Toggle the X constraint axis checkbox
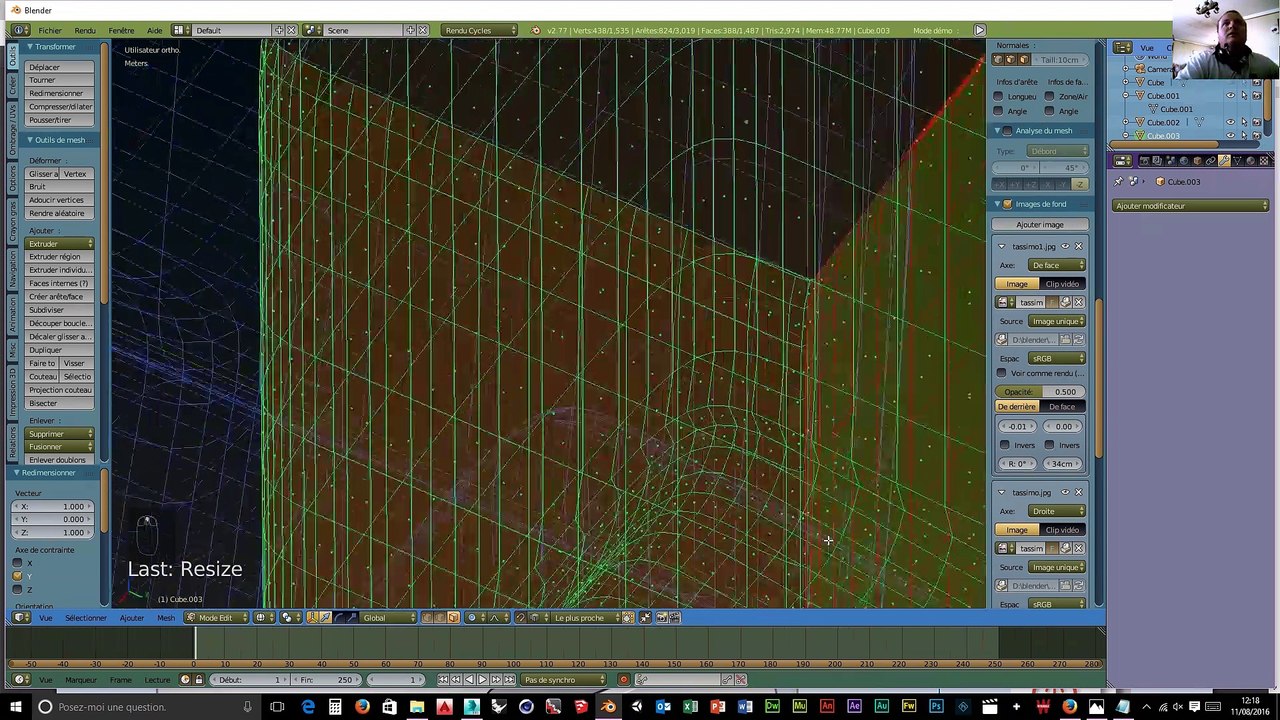Viewport: 1280px width, 720px height. (x=17, y=563)
